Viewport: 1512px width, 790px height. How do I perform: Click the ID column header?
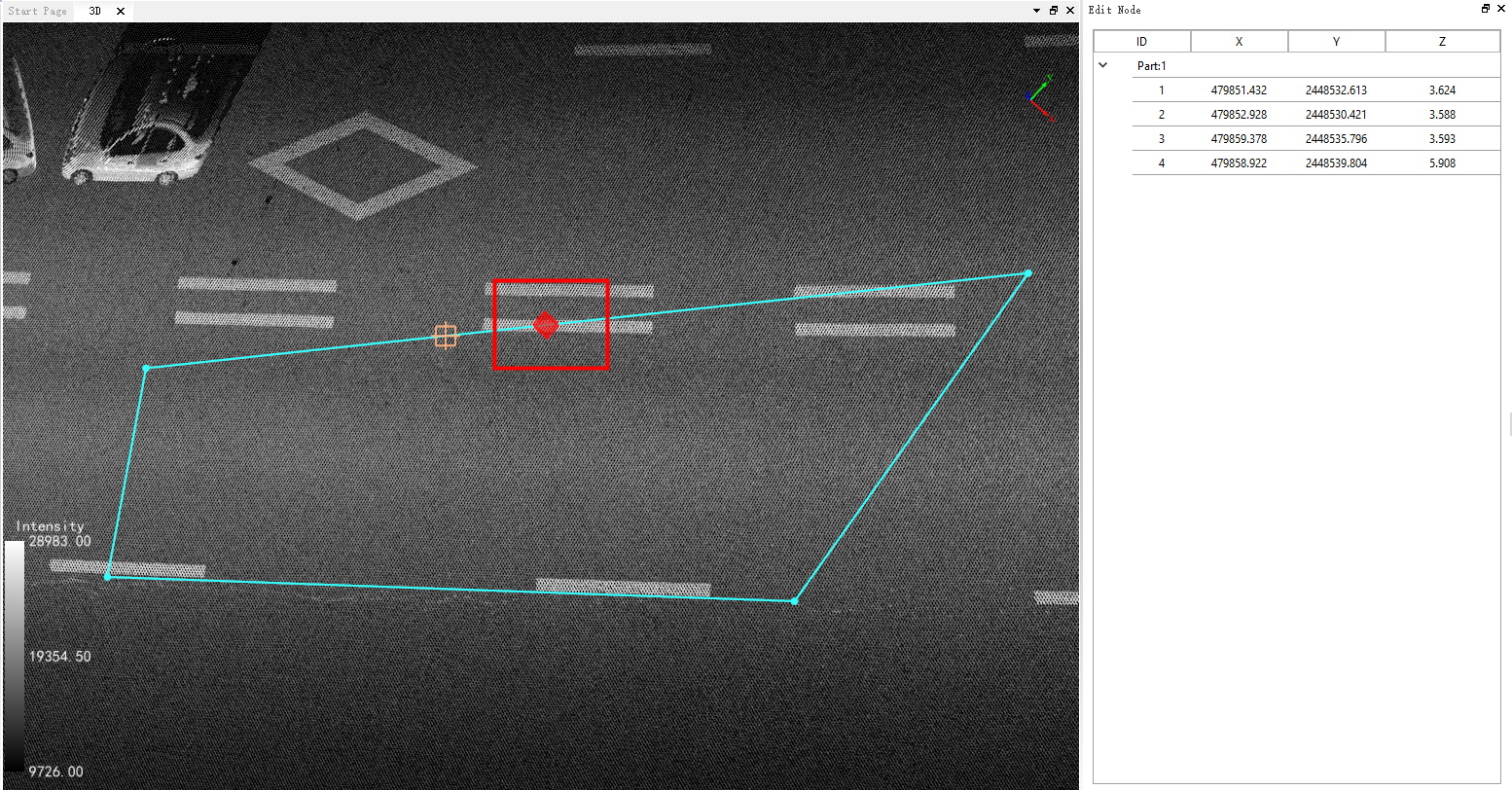point(1142,42)
